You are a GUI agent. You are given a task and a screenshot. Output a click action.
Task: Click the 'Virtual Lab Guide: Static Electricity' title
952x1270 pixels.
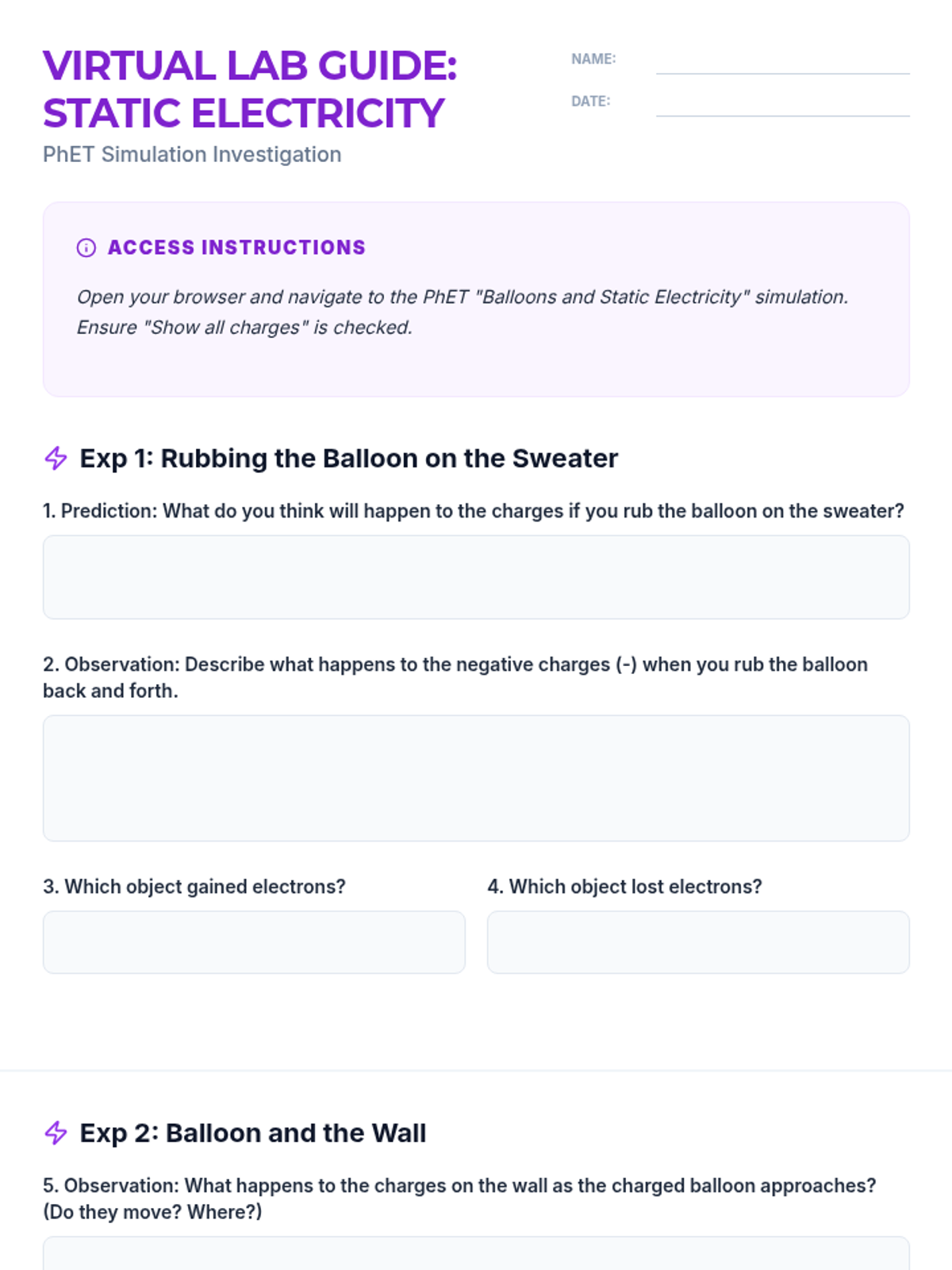click(250, 89)
